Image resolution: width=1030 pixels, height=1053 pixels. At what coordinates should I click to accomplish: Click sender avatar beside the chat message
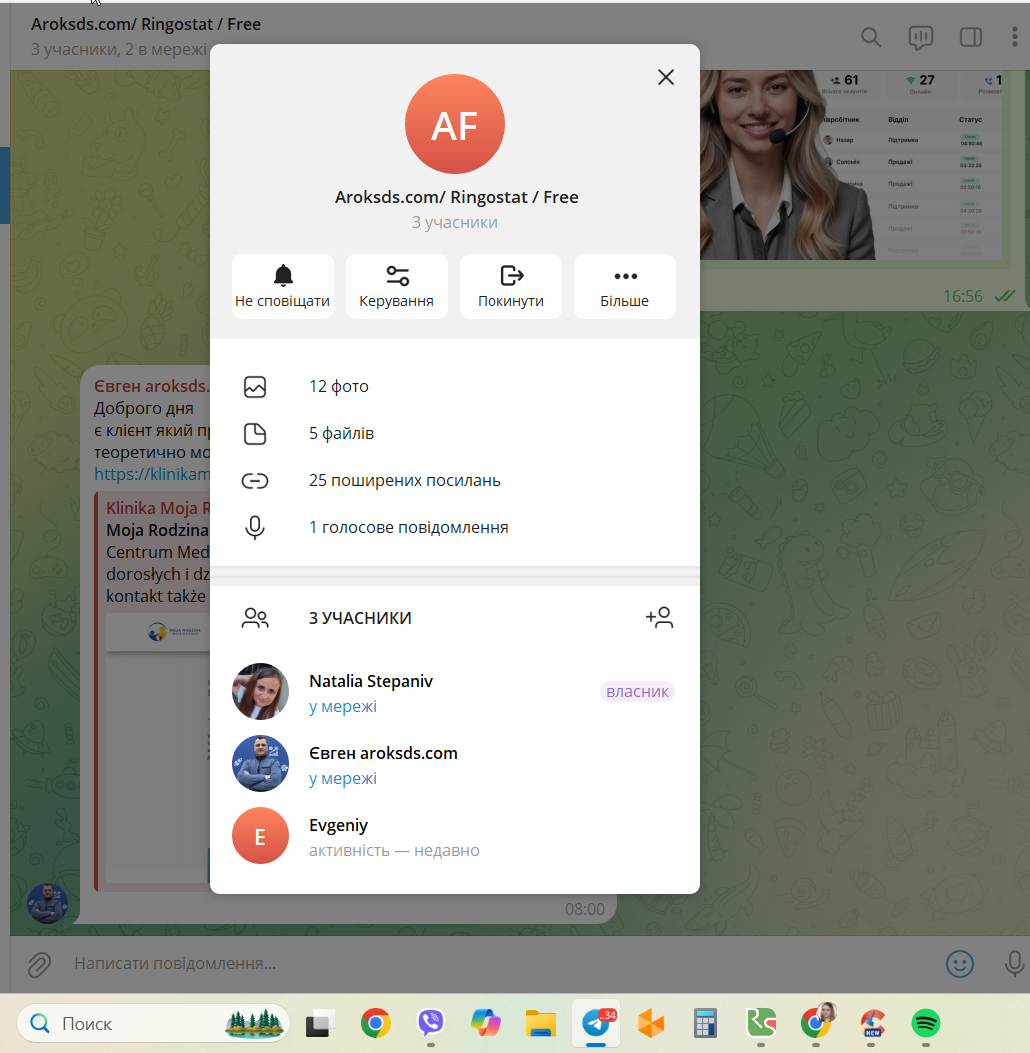pyautogui.click(x=47, y=903)
